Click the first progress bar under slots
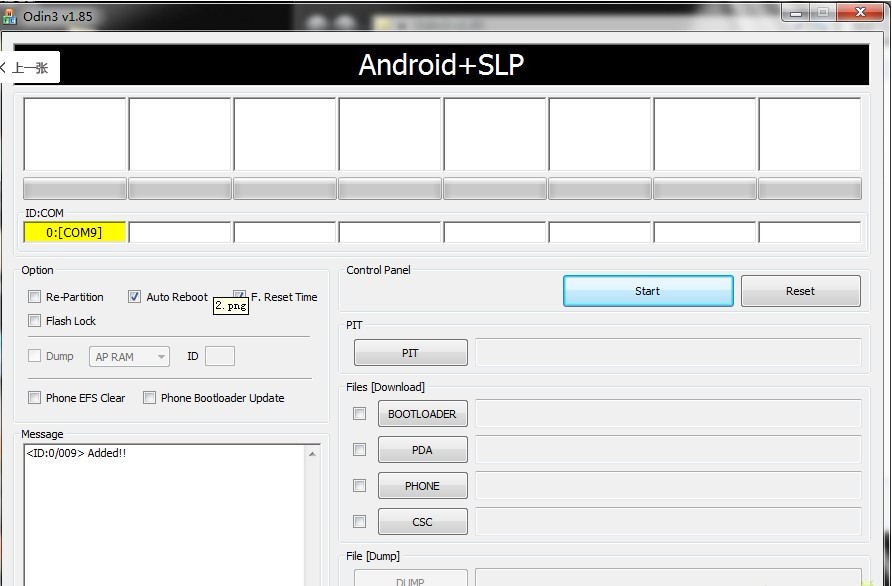 75,188
